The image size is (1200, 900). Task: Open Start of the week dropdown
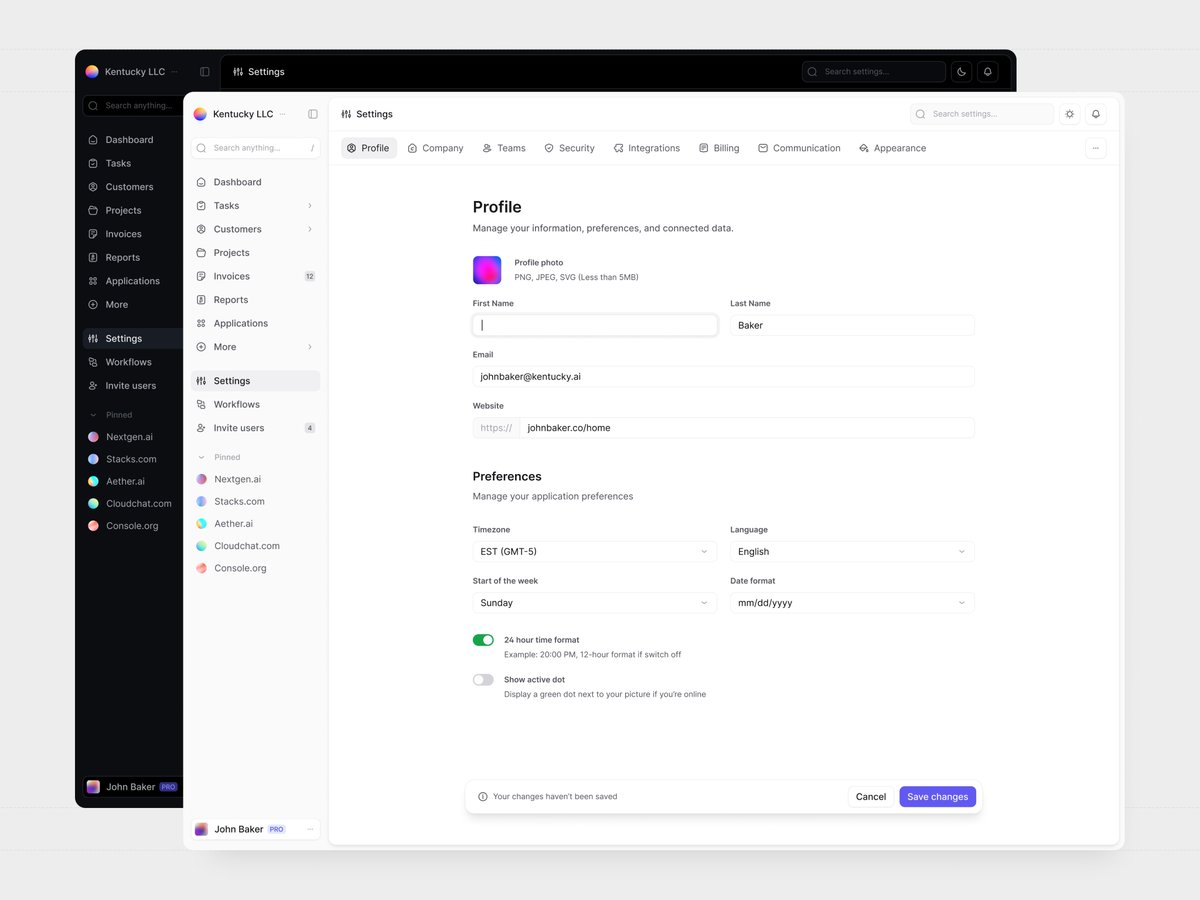pos(595,603)
